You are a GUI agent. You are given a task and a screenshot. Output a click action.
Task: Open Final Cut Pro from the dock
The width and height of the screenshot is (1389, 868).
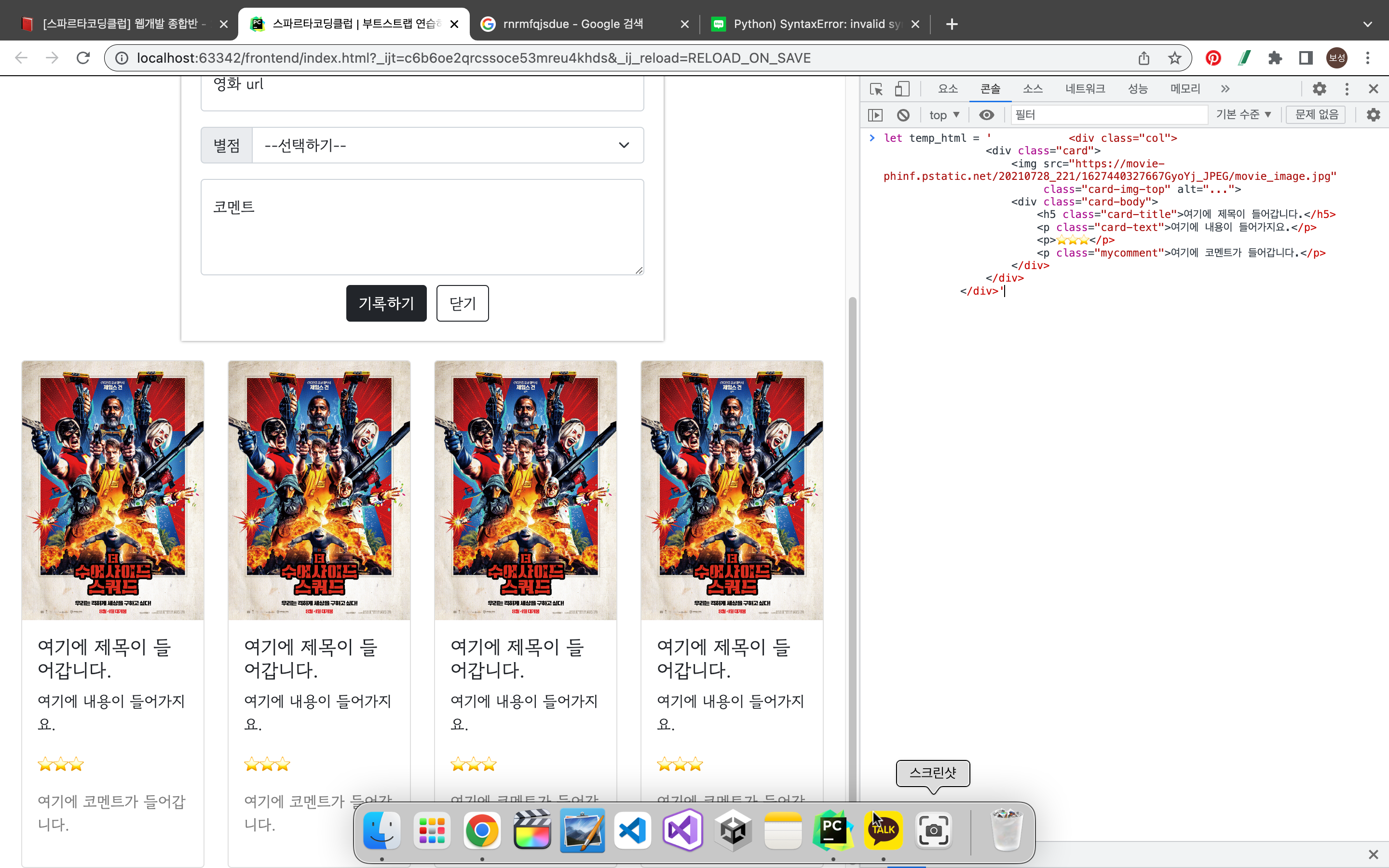pos(532,830)
